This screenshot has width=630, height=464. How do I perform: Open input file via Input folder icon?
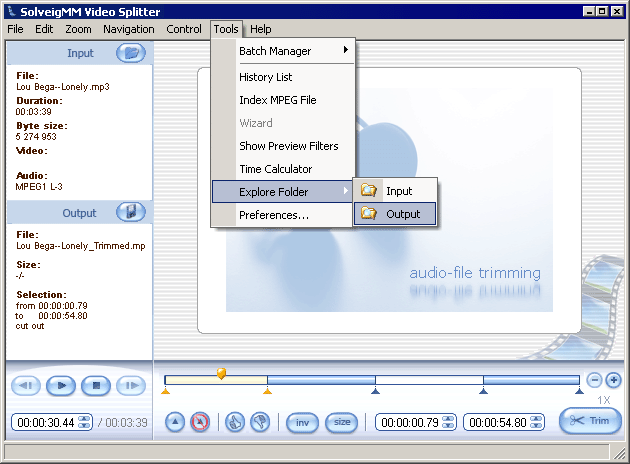(131, 53)
